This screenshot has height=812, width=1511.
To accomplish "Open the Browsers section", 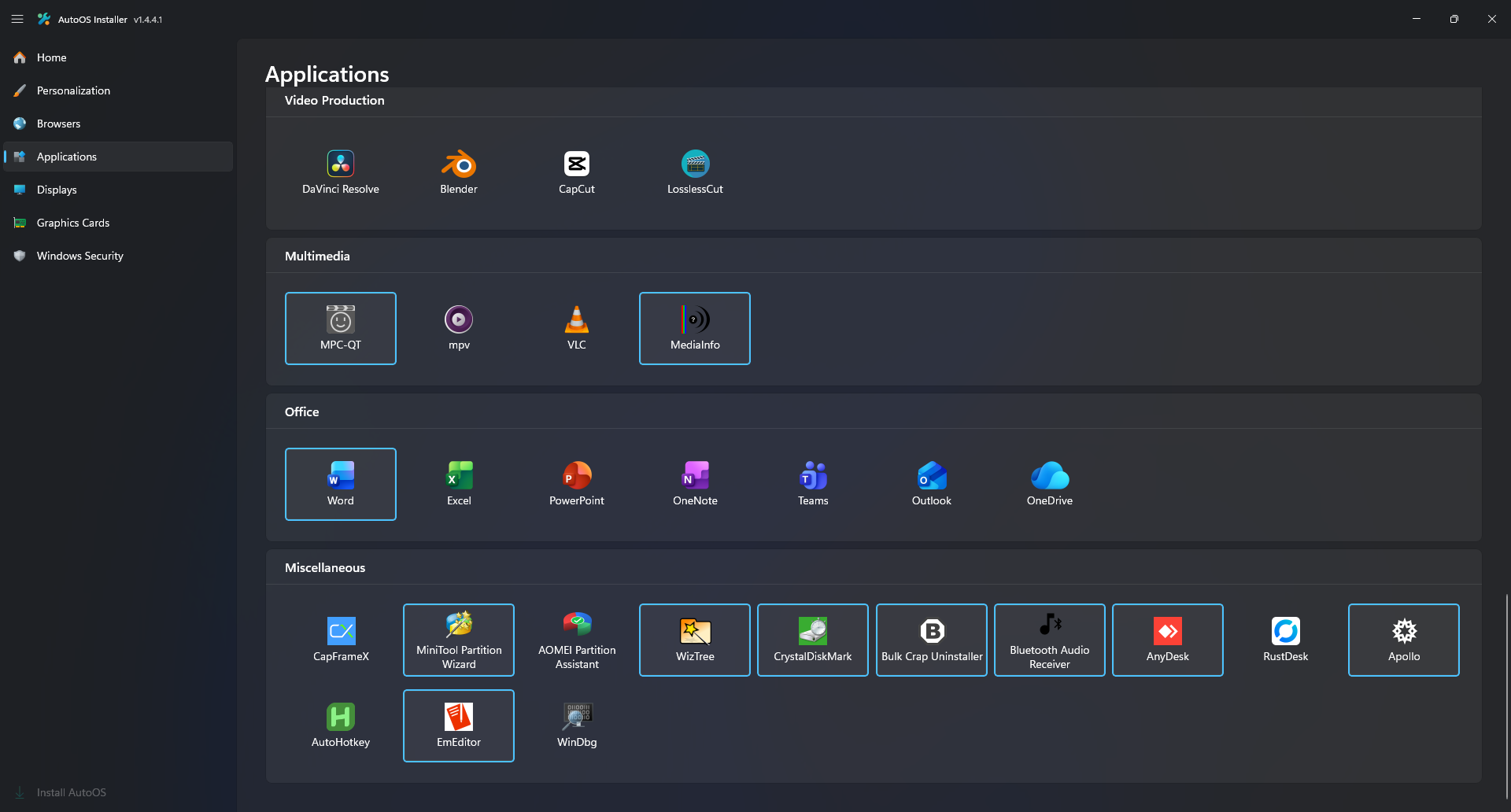I will [x=118, y=124].
